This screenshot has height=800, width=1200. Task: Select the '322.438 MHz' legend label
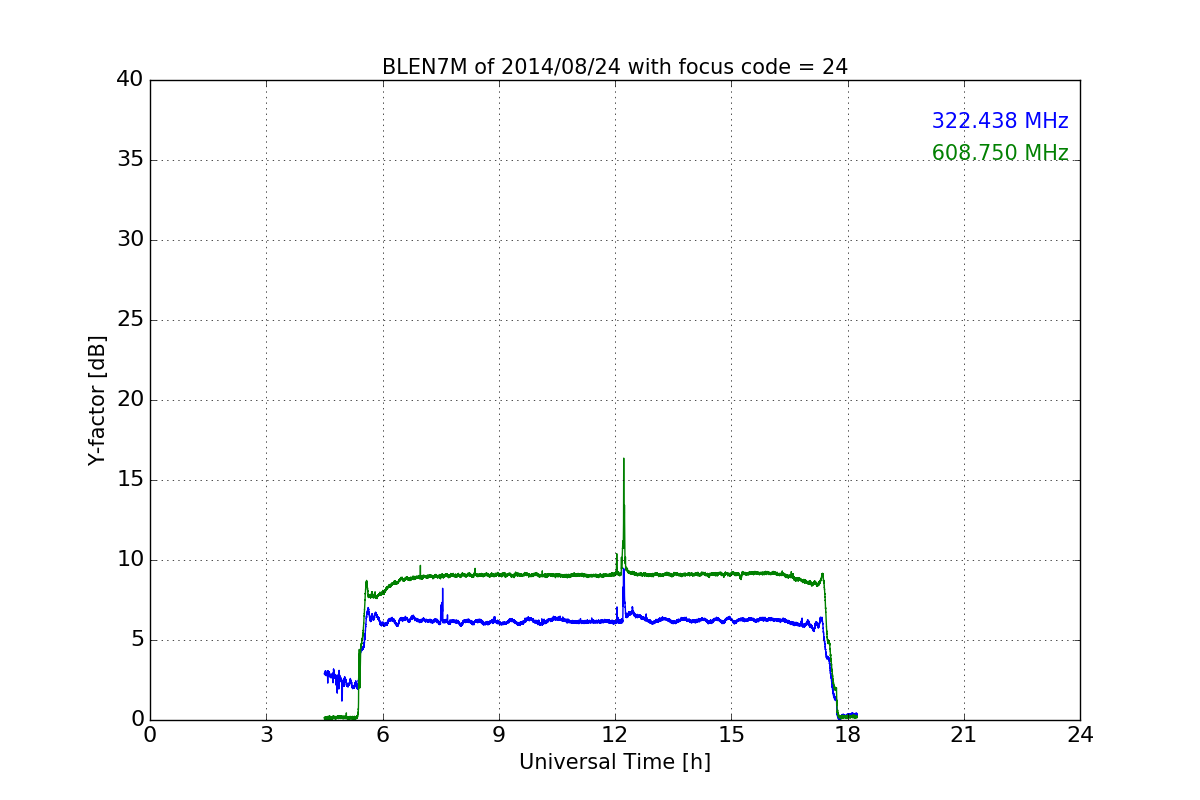click(1000, 121)
